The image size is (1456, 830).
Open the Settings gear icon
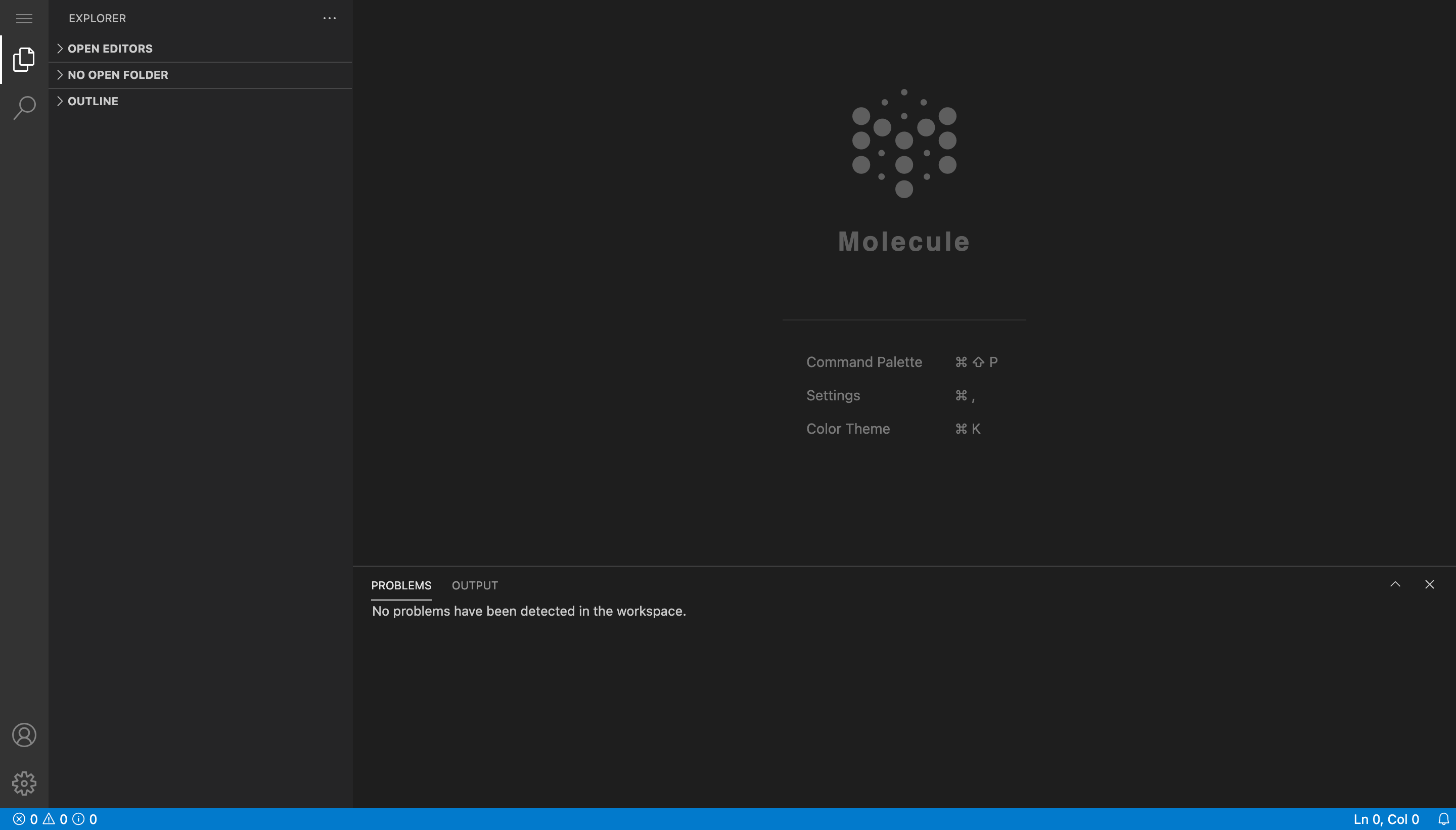coord(24,783)
